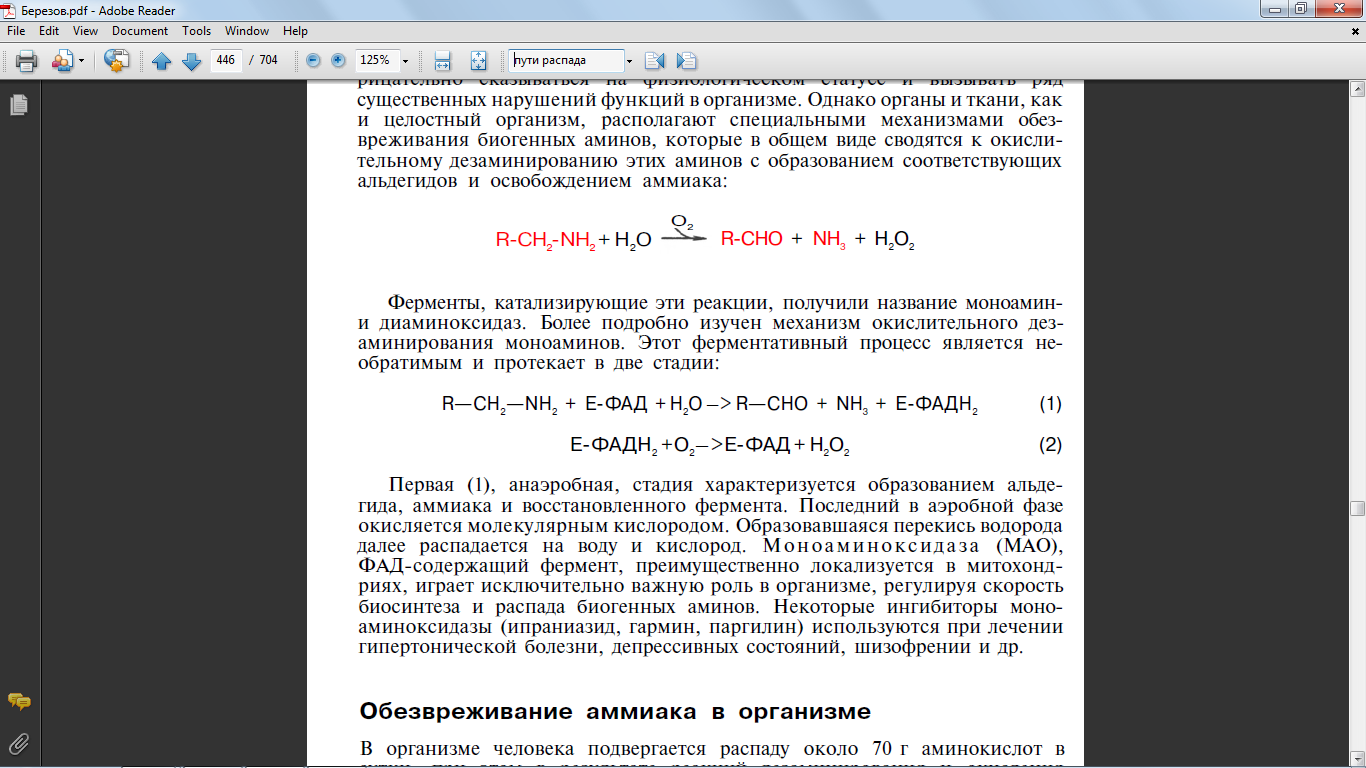Go to next page with down arrow
The height and width of the screenshot is (768, 1366).
pyautogui.click(x=192, y=61)
